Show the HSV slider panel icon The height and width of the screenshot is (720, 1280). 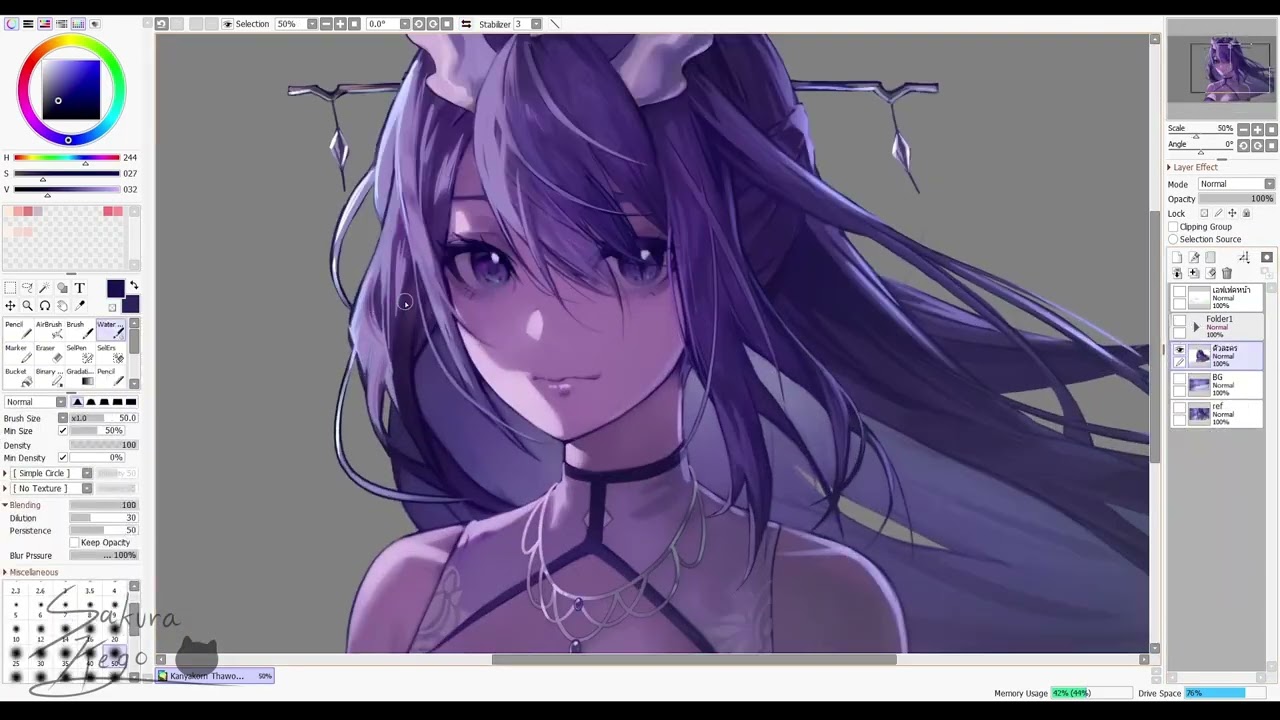(x=45, y=24)
